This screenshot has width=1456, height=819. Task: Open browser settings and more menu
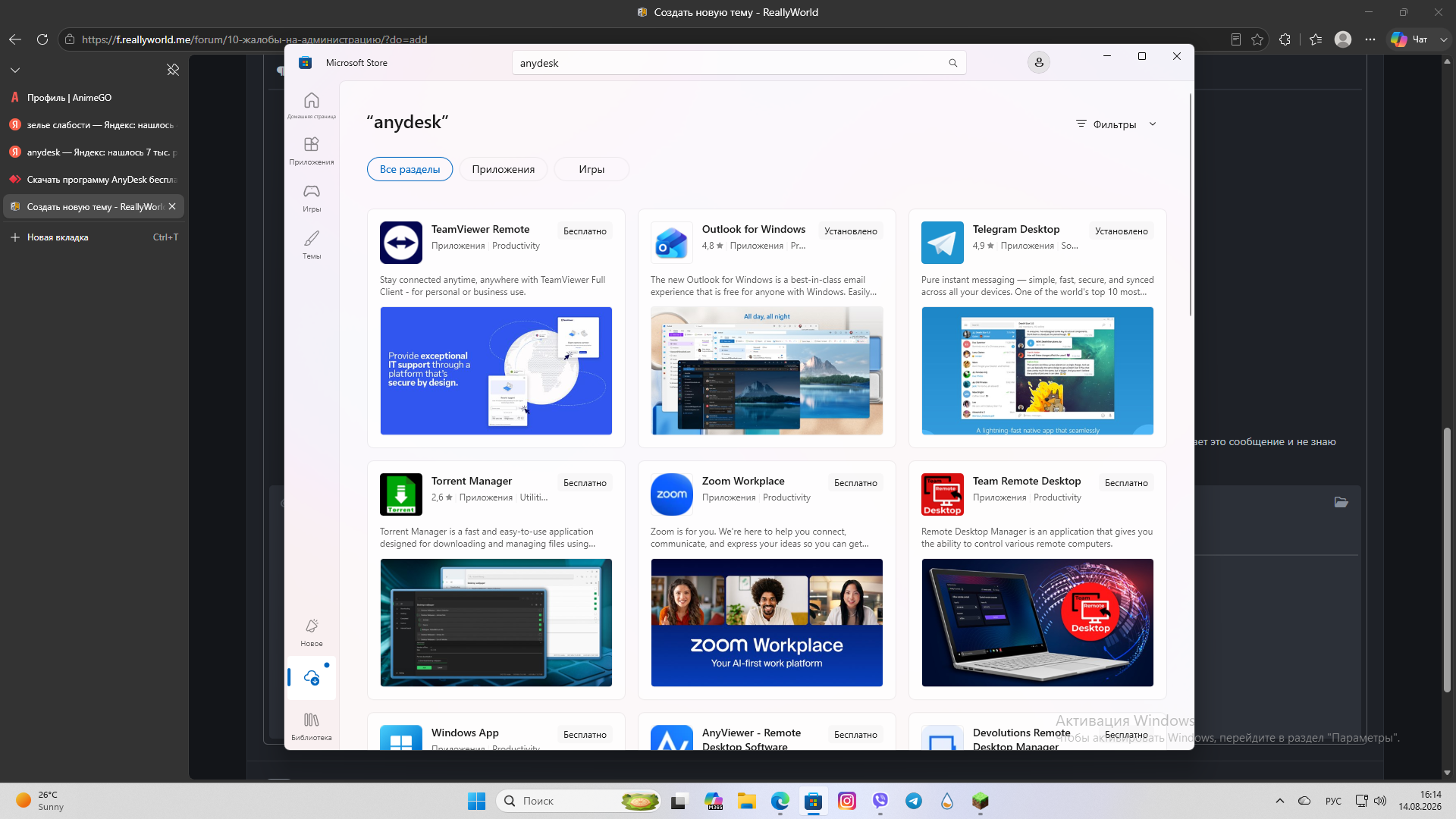coord(1370,39)
